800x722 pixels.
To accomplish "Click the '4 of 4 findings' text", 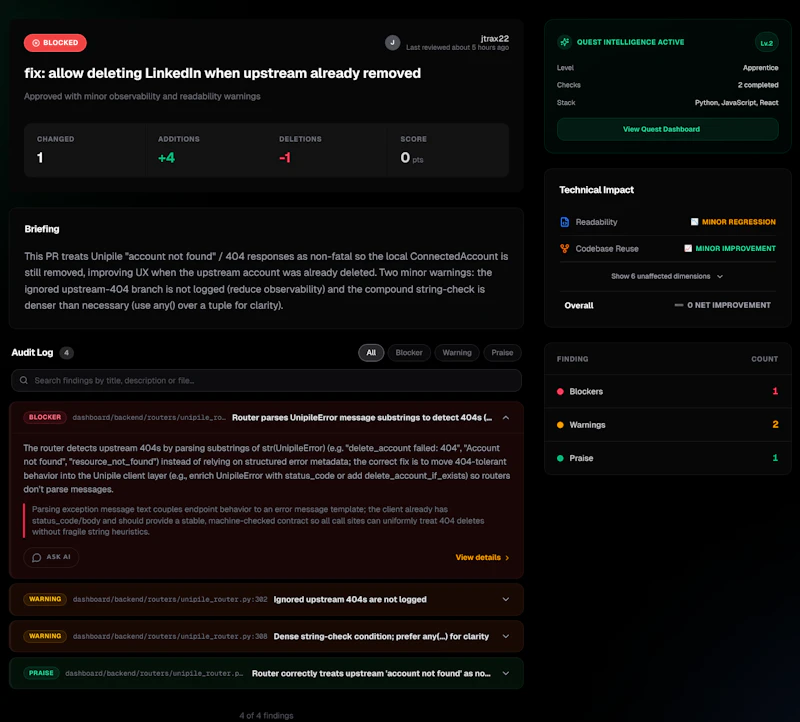I will tap(266, 715).
